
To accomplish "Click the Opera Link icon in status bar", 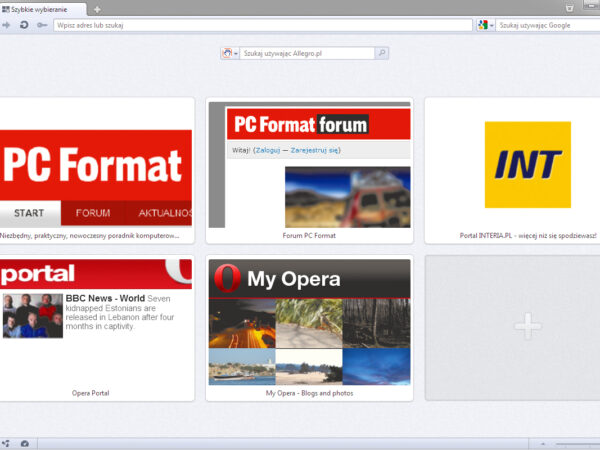I will click(x=7, y=443).
